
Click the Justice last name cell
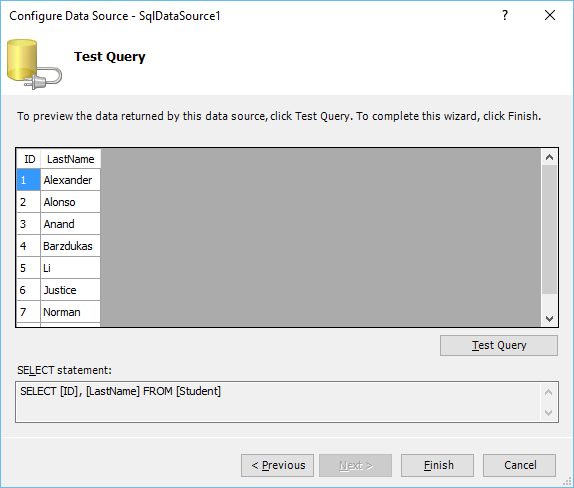70,290
